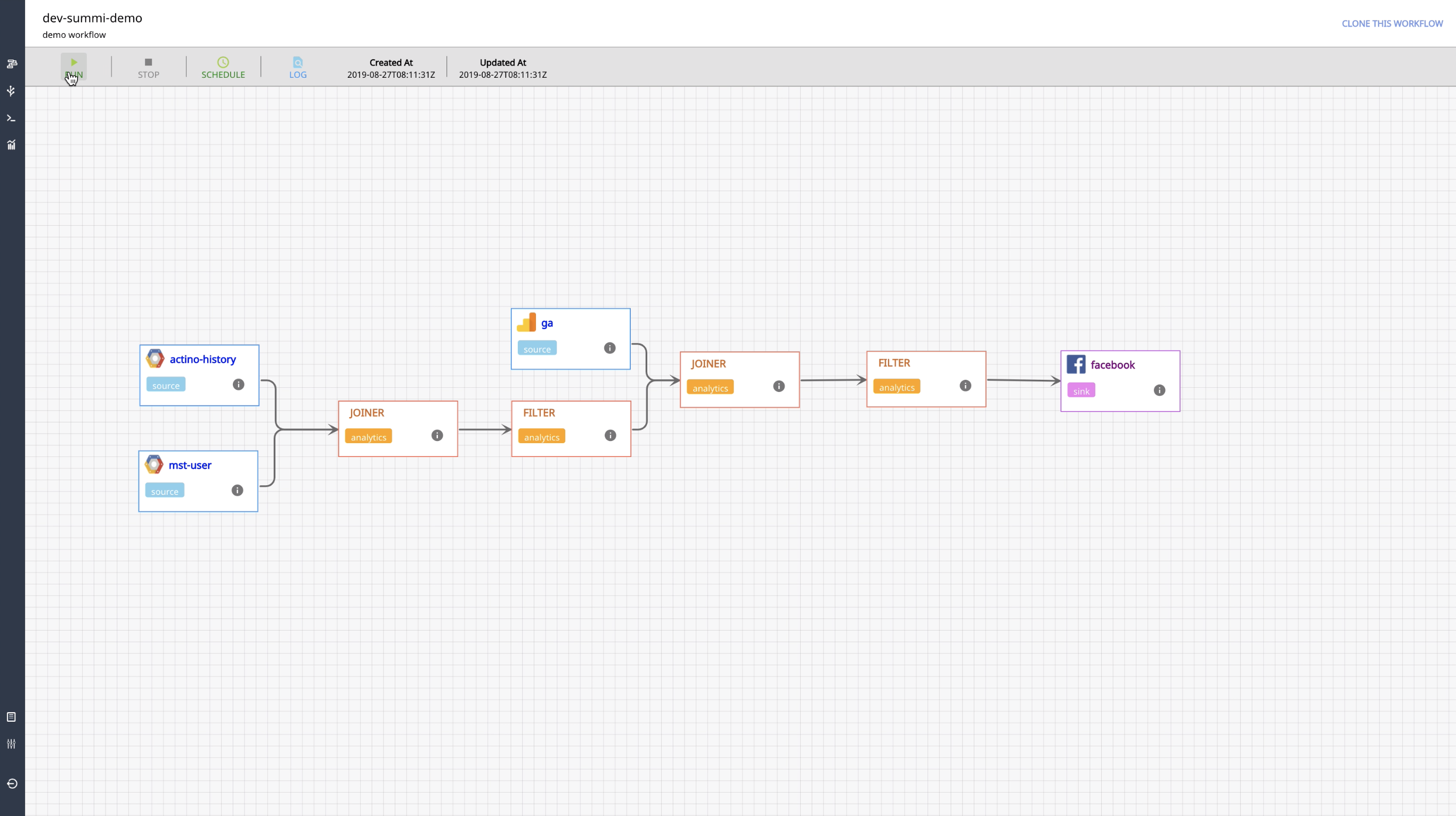Viewport: 1456px width, 816px height.
Task: Click the source tag on ga node
Action: click(536, 349)
